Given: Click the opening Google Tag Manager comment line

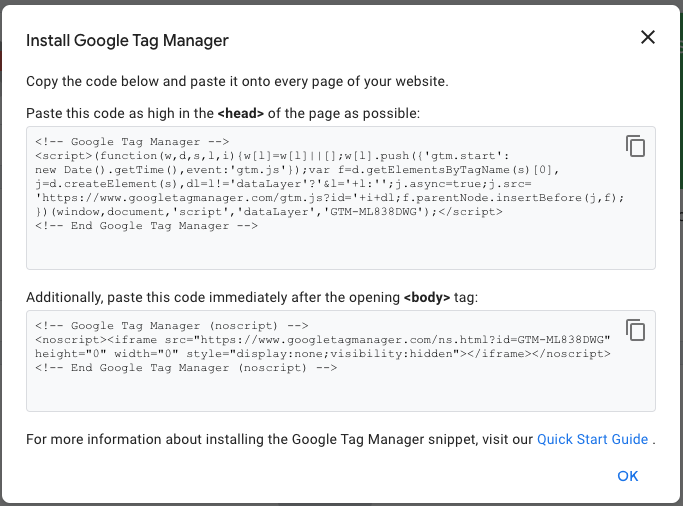Looking at the screenshot, I should (x=132, y=142).
